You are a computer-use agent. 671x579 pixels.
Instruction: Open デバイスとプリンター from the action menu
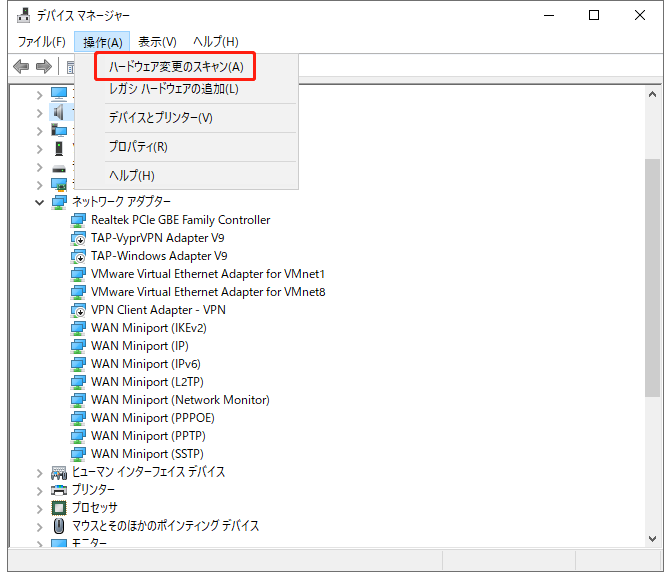pyautogui.click(x=160, y=118)
